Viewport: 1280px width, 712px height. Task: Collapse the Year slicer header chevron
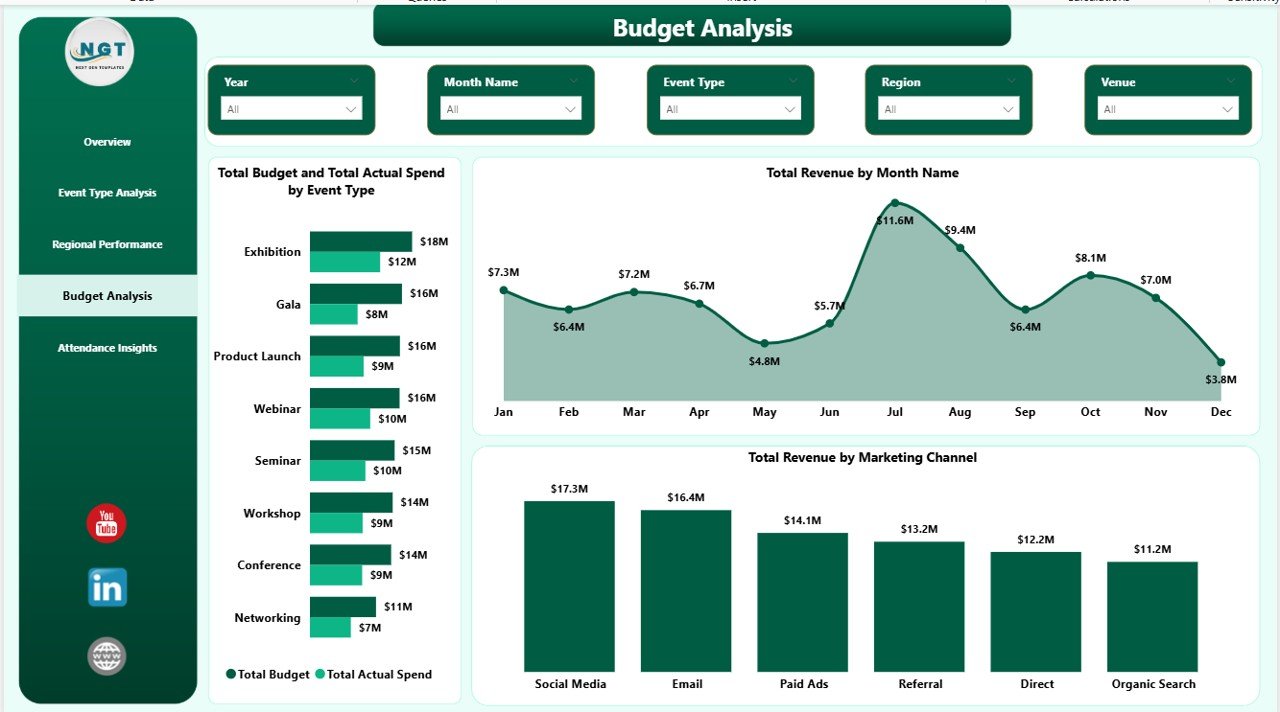pyautogui.click(x=354, y=81)
